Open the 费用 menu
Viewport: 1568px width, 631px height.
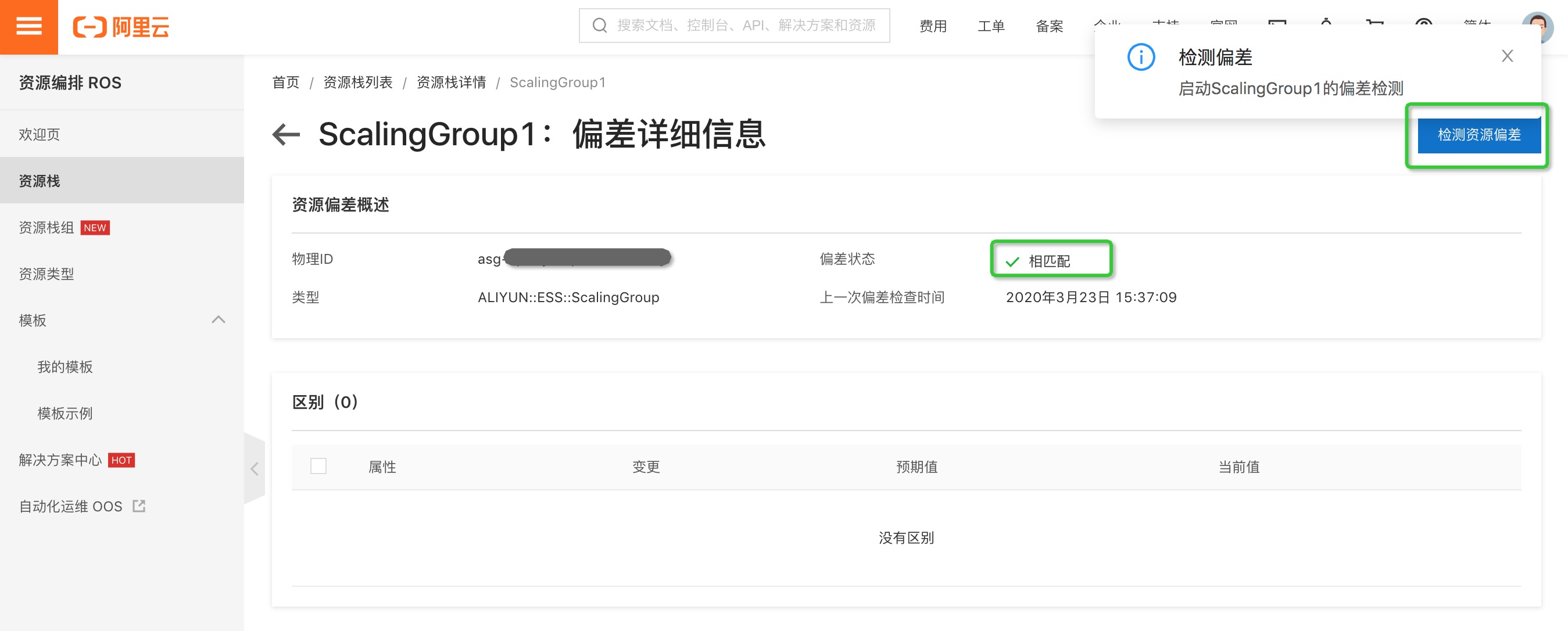(933, 26)
